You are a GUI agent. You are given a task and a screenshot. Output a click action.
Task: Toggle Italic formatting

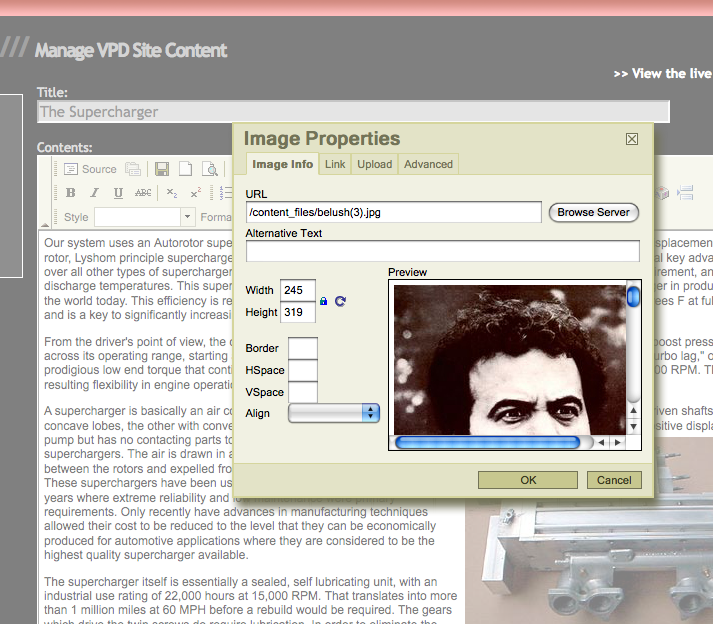click(95, 193)
